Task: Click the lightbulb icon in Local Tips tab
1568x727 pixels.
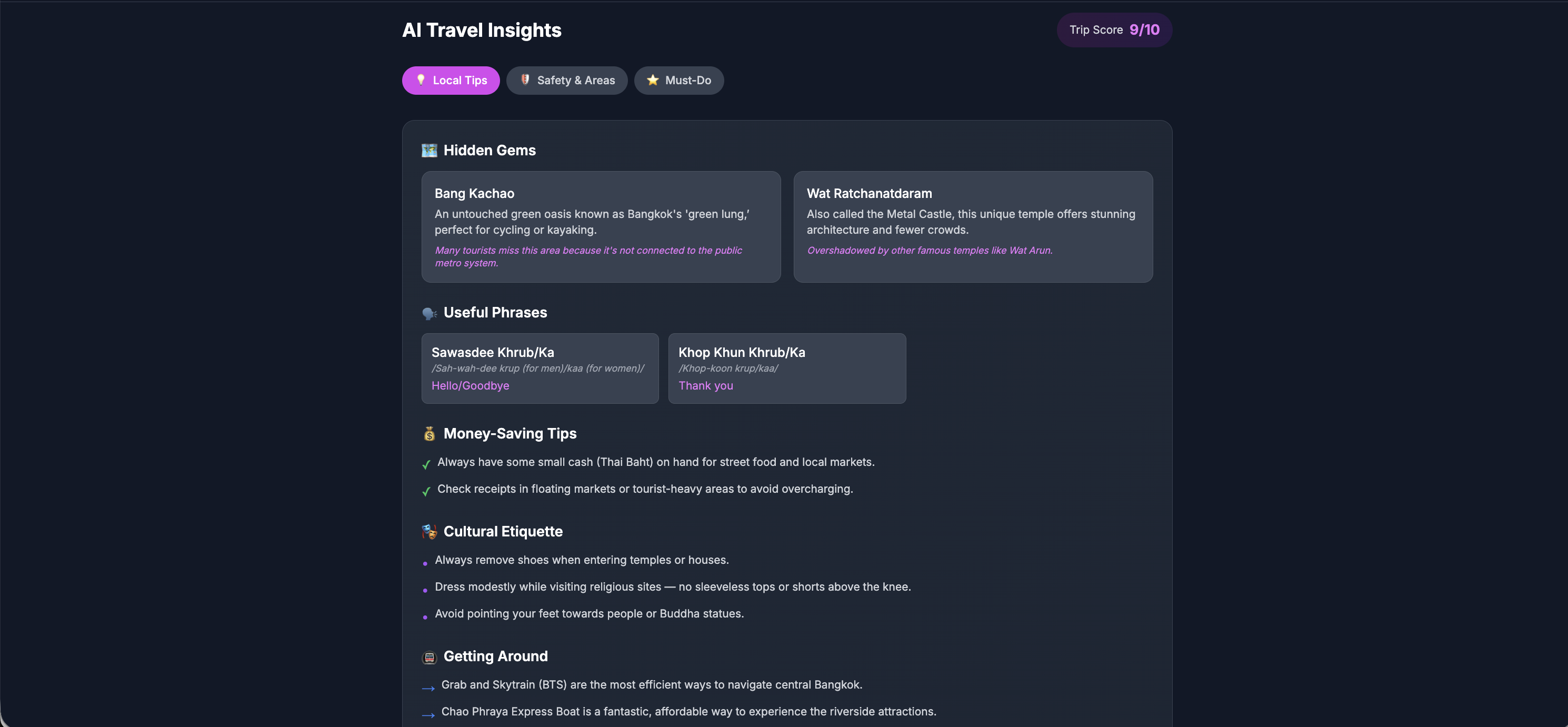Action: click(x=421, y=80)
